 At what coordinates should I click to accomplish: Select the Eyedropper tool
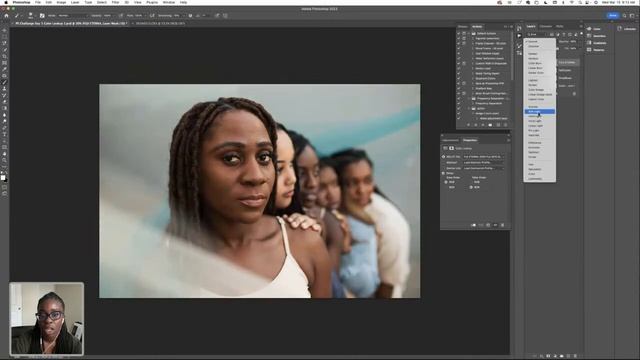pyautogui.click(x=4, y=69)
